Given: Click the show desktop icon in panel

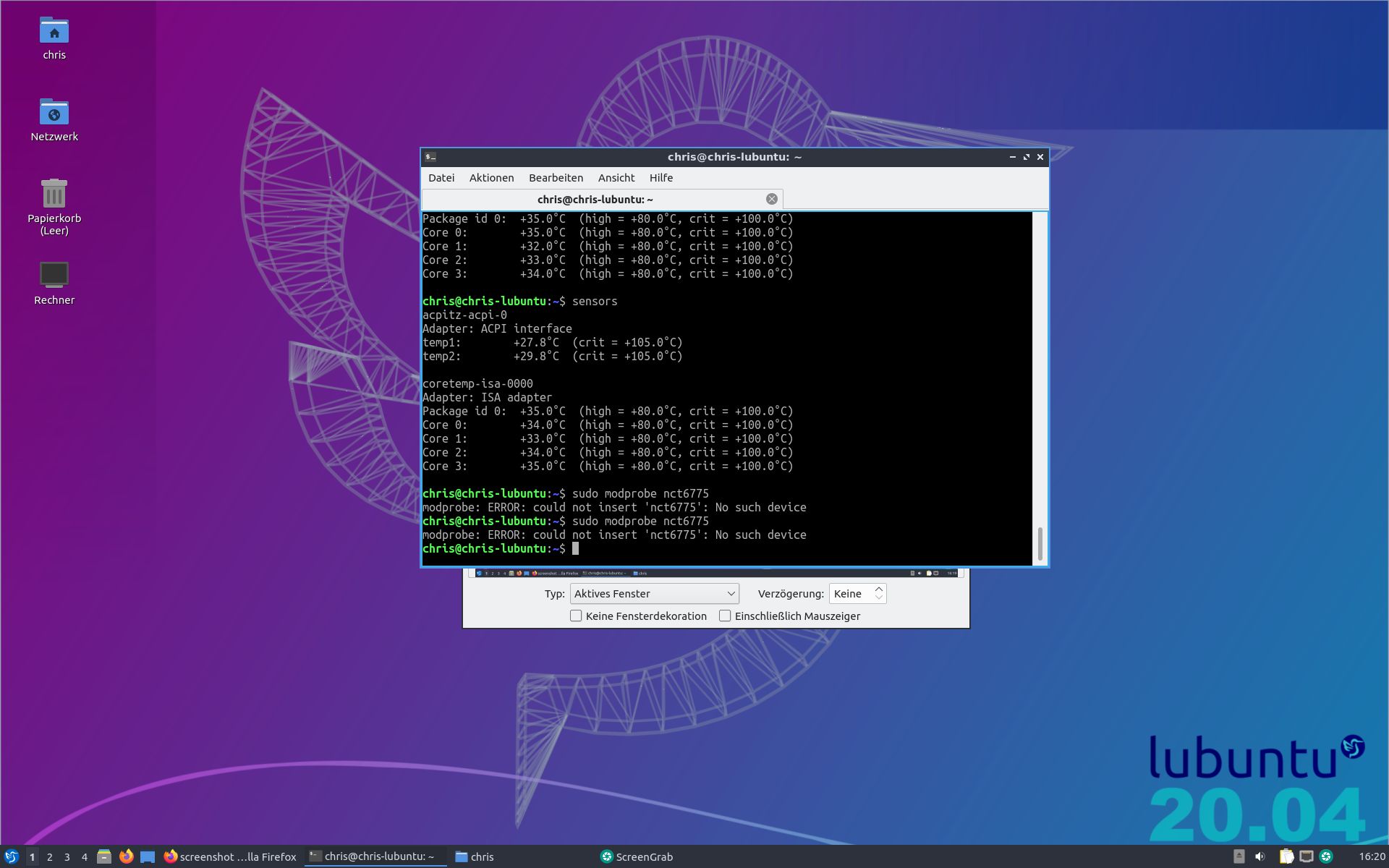Looking at the screenshot, I should (148, 856).
